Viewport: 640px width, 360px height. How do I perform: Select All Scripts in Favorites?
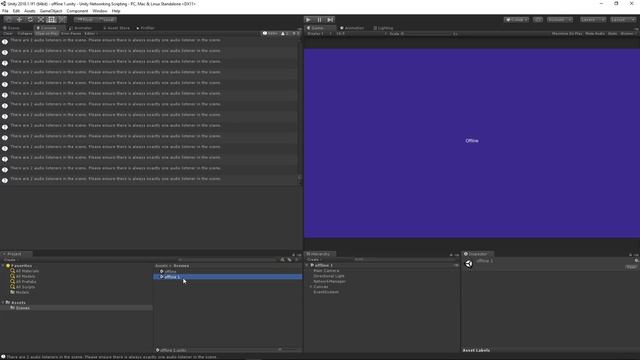pos(25,287)
